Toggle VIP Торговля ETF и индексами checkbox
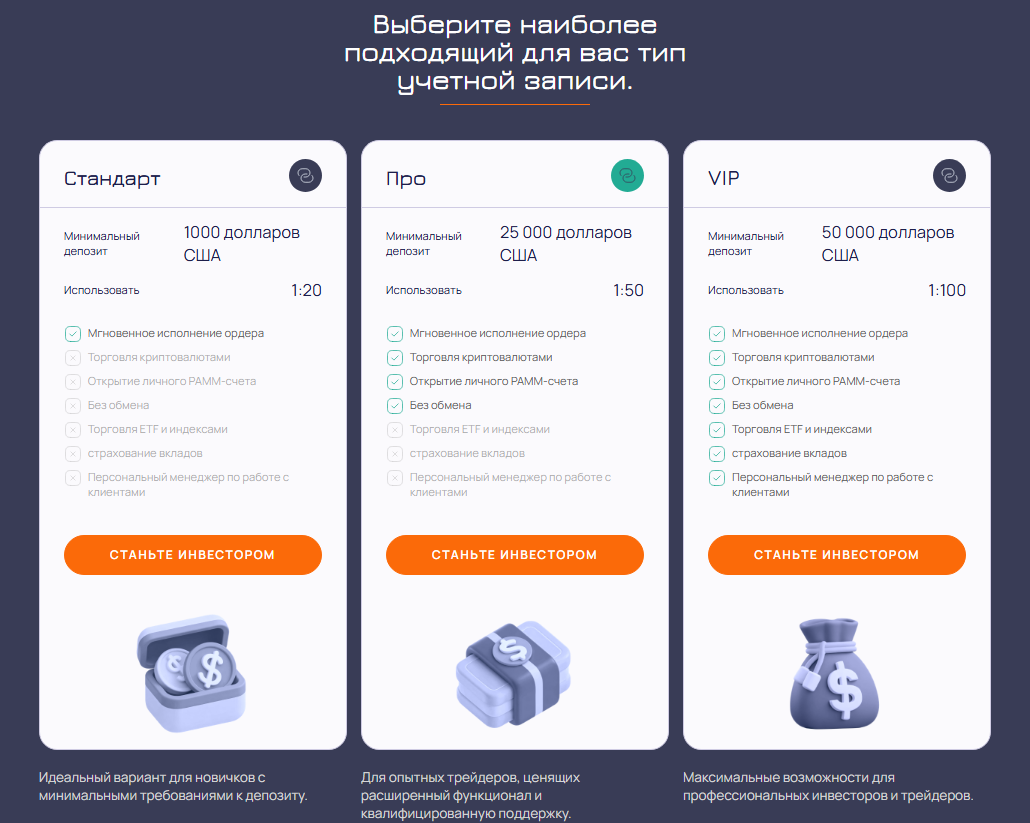The height and width of the screenshot is (823, 1030). [717, 429]
